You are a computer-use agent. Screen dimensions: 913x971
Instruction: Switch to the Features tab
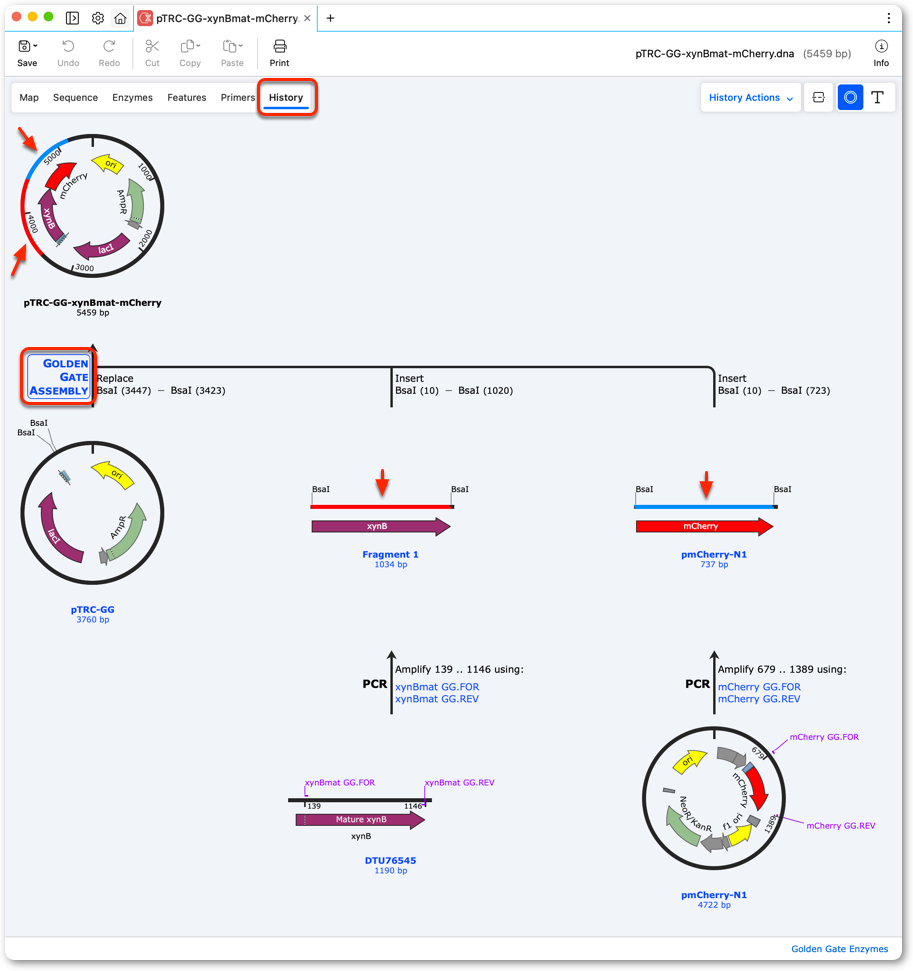pyautogui.click(x=186, y=97)
